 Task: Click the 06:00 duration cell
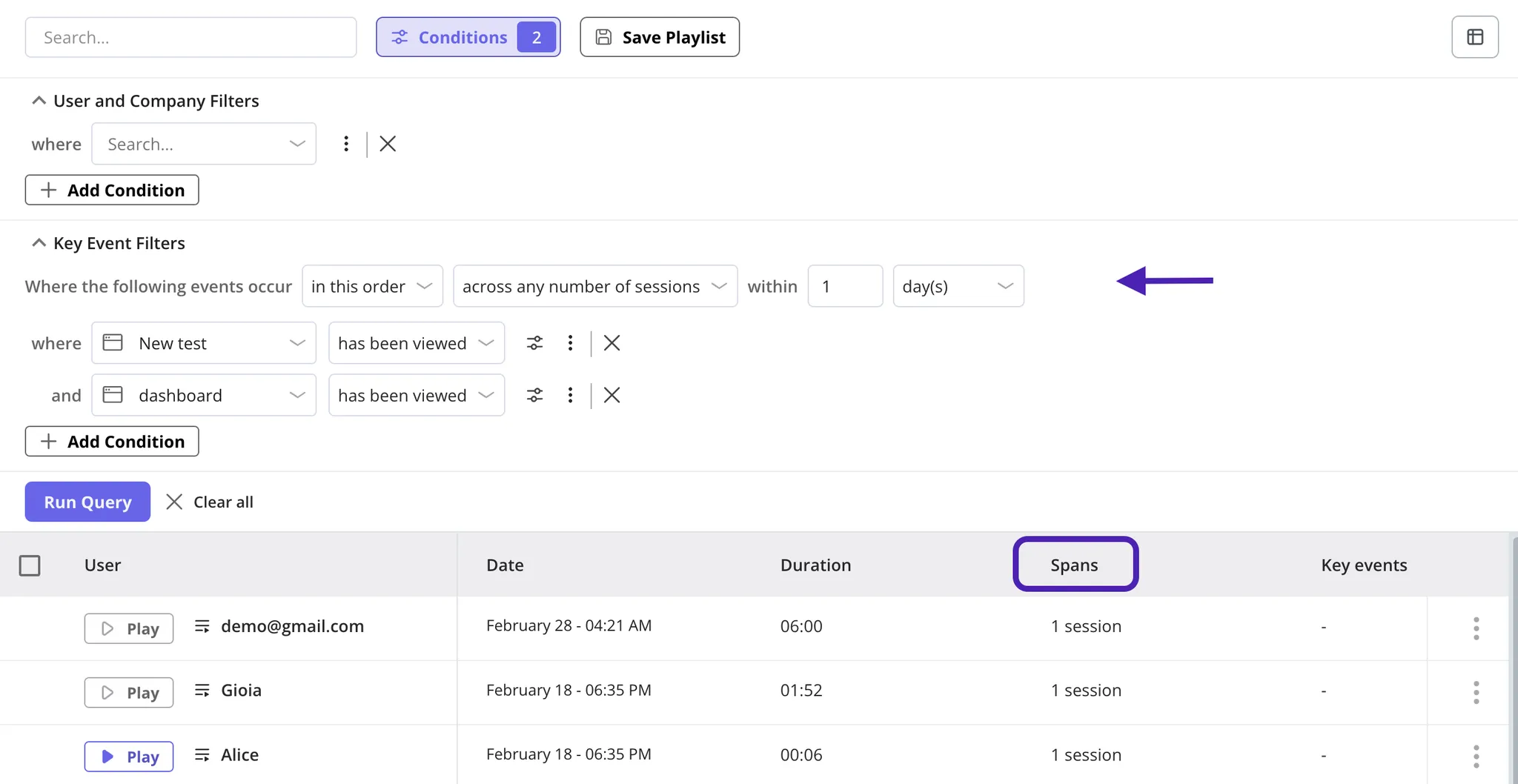pyautogui.click(x=801, y=626)
